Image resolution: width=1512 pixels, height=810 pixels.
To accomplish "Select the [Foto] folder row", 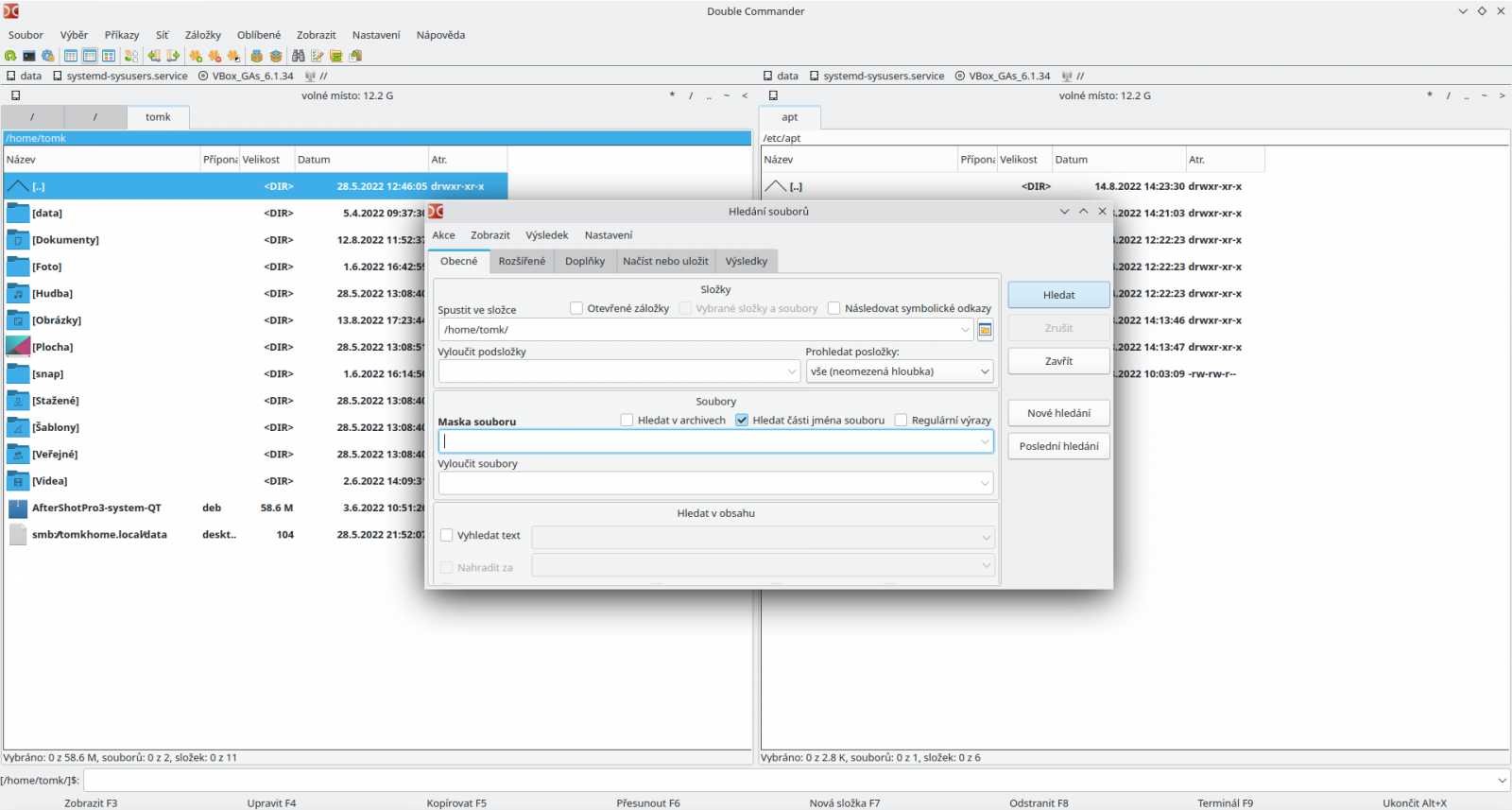I will tap(255, 267).
